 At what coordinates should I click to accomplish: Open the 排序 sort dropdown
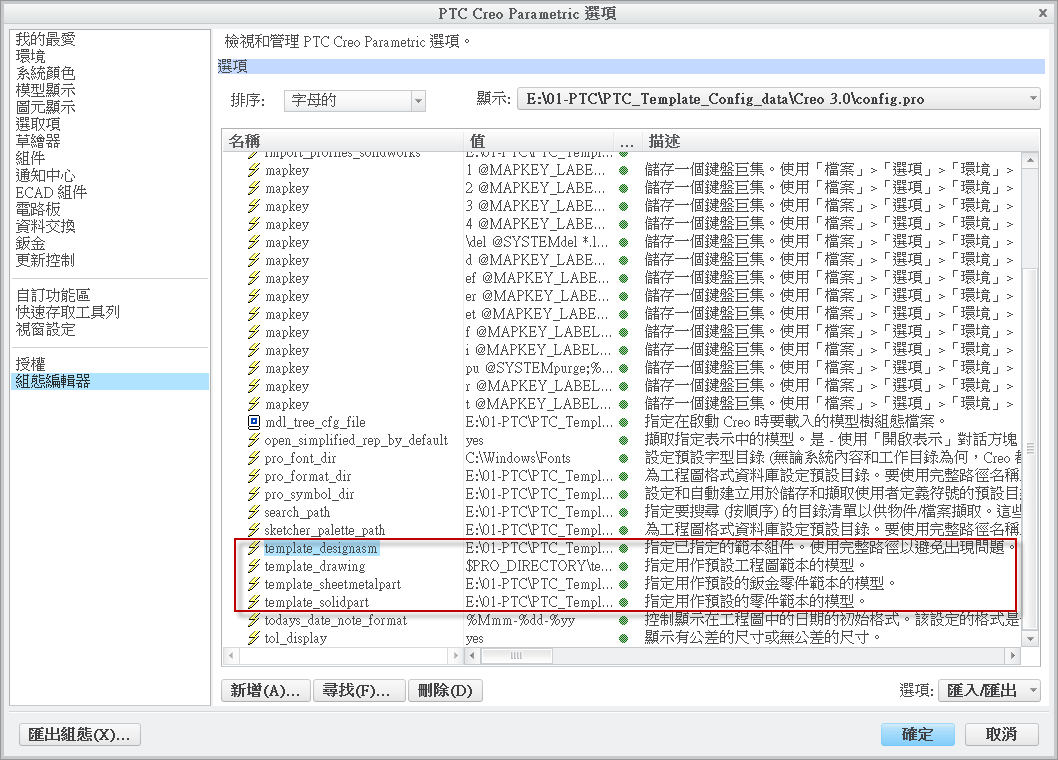[418, 100]
